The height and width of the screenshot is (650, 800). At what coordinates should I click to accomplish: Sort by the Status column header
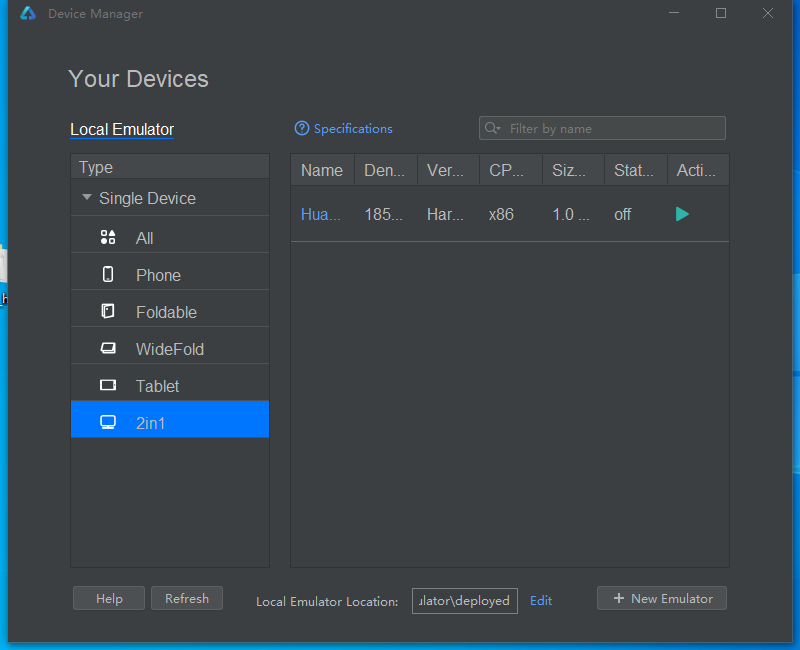tap(634, 171)
